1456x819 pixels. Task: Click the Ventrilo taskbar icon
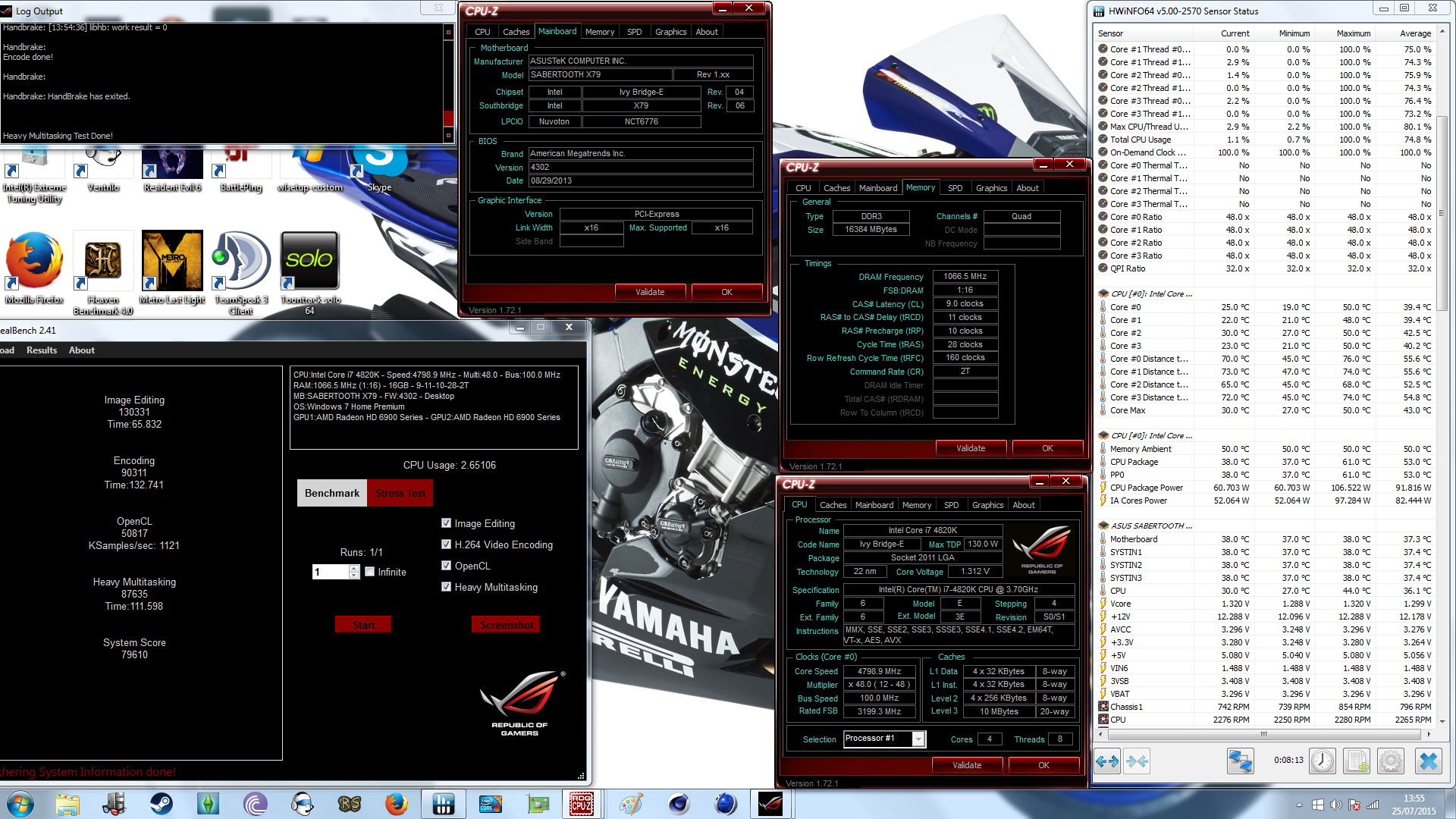point(302,804)
